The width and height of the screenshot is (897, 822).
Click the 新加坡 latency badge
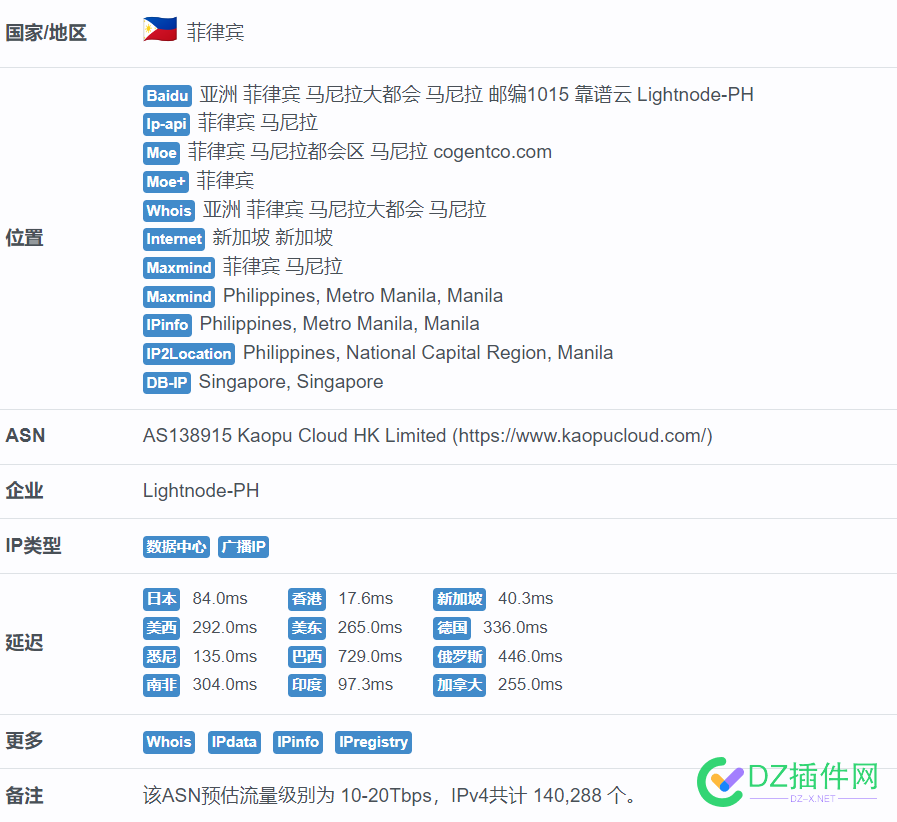pos(459,599)
